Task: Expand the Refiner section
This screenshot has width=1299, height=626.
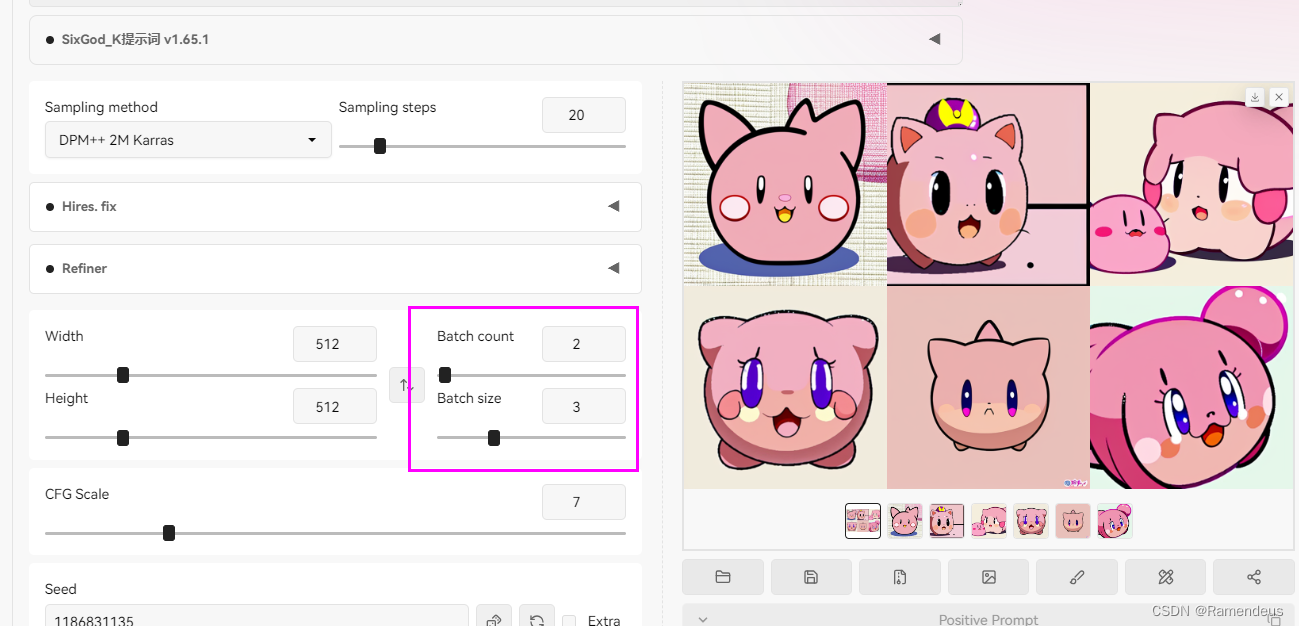Action: tap(336, 268)
